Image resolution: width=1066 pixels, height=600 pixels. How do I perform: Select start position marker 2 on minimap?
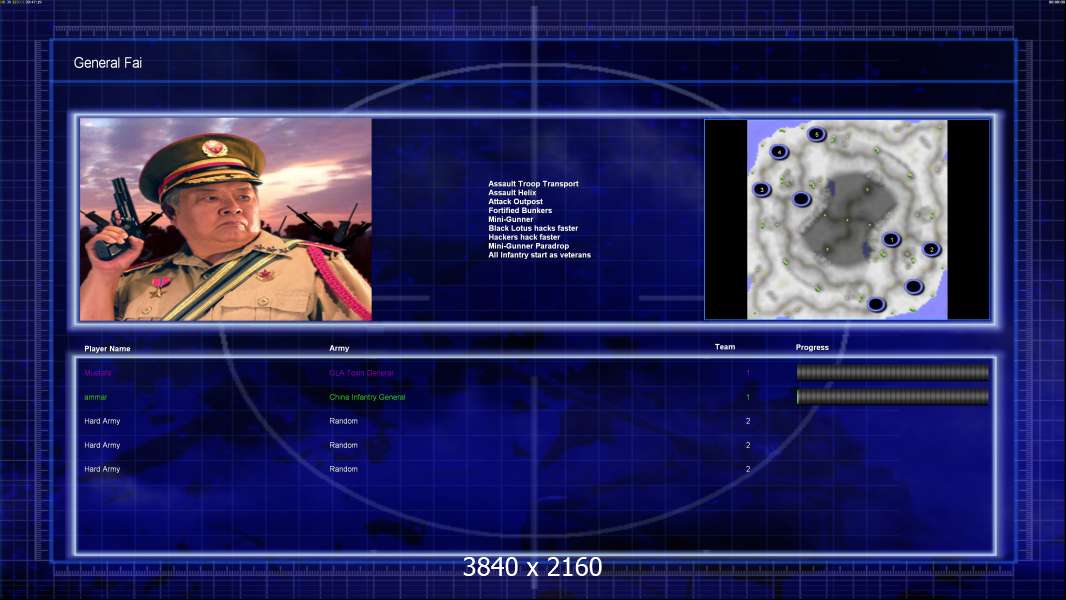tap(931, 249)
